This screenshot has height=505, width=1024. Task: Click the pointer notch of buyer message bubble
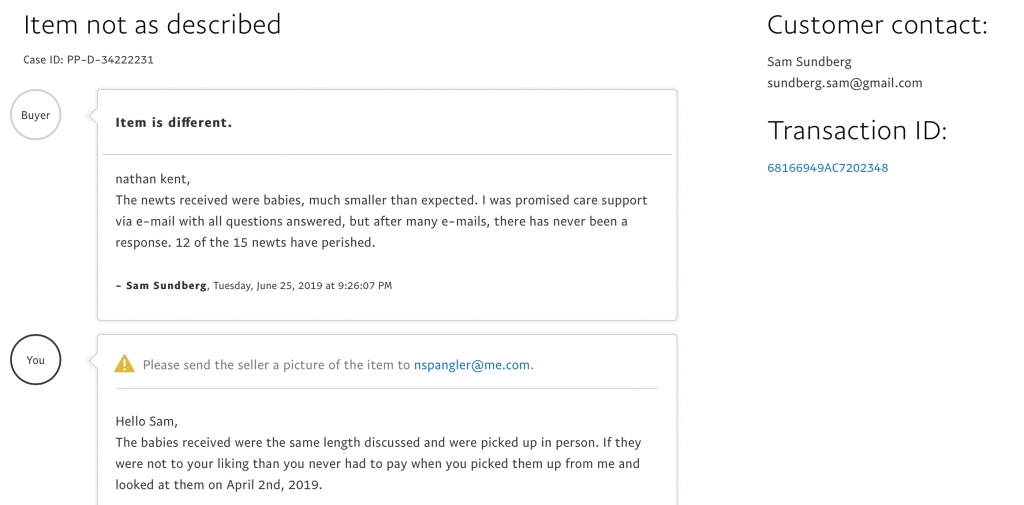[92, 116]
